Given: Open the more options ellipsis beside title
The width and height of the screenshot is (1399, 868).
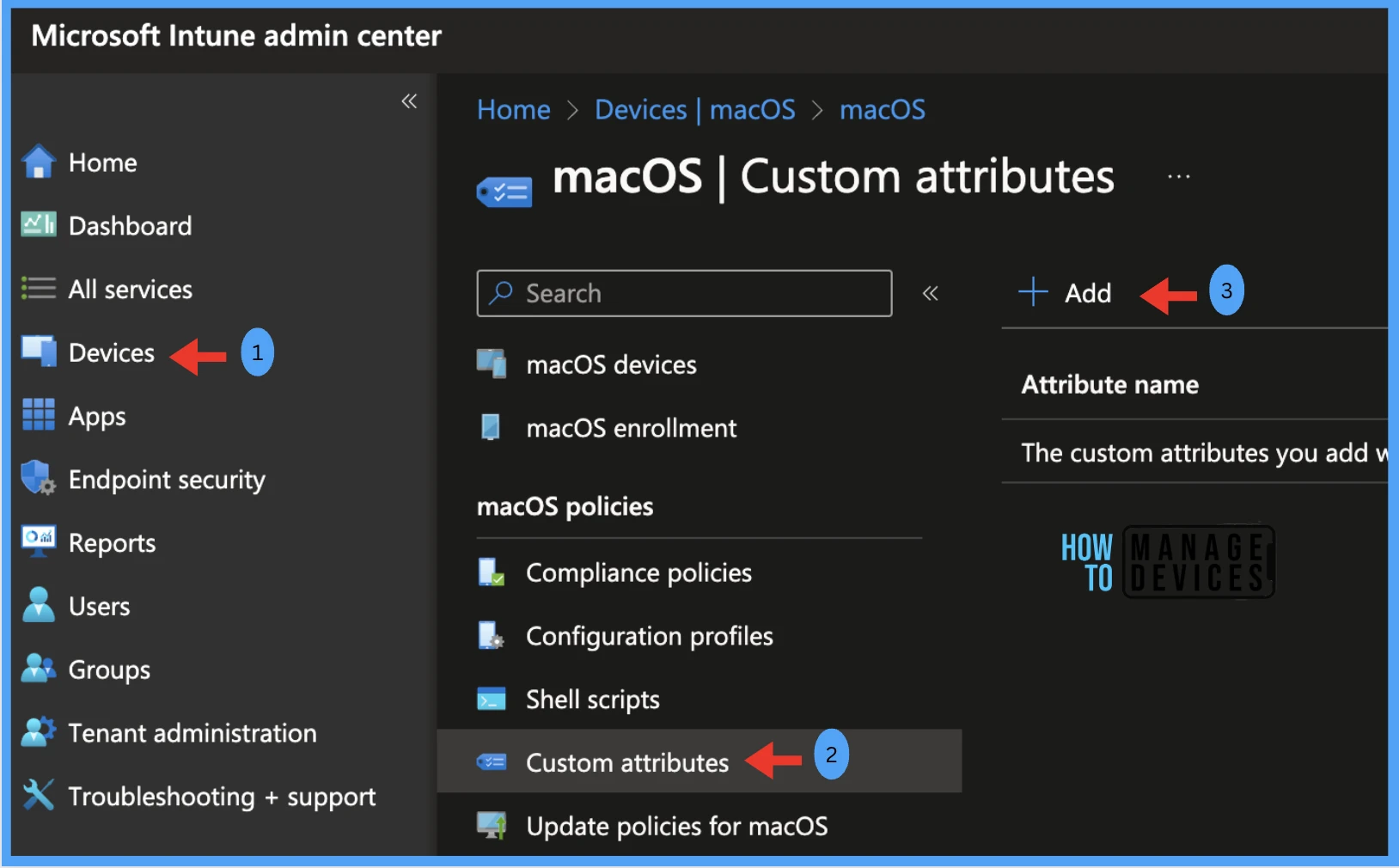Looking at the screenshot, I should click(x=1179, y=176).
